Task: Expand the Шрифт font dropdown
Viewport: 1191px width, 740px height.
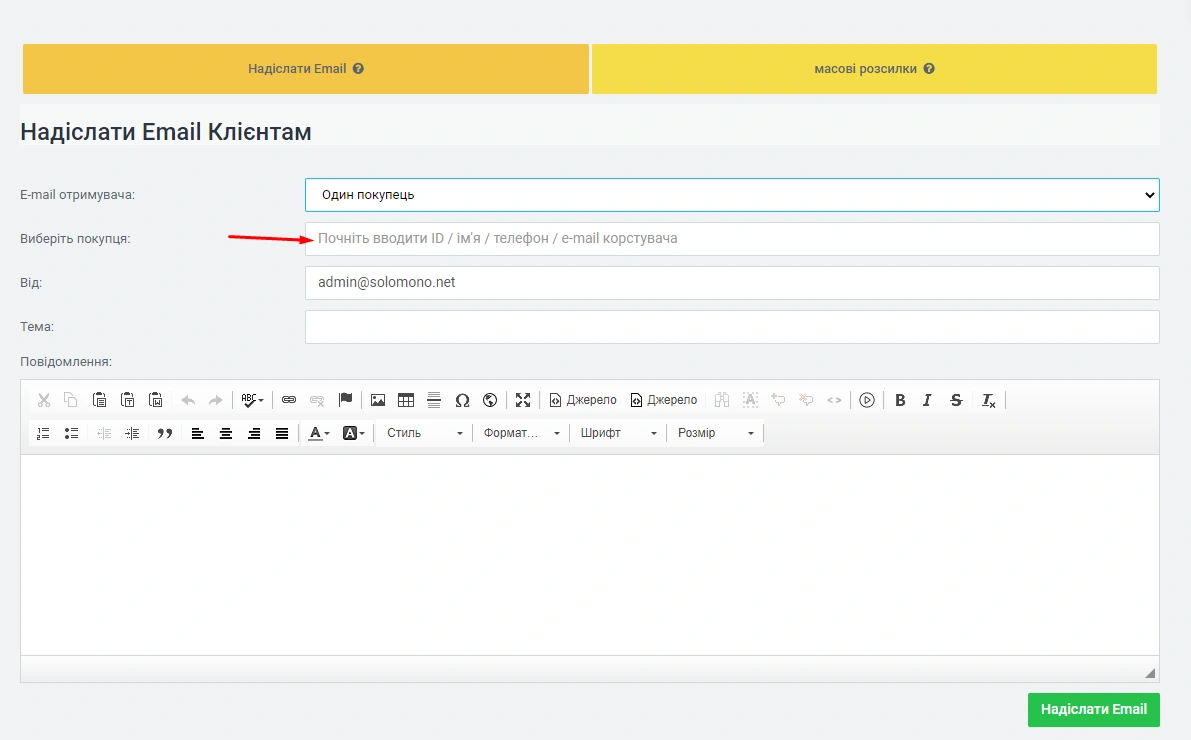Action: click(x=619, y=433)
